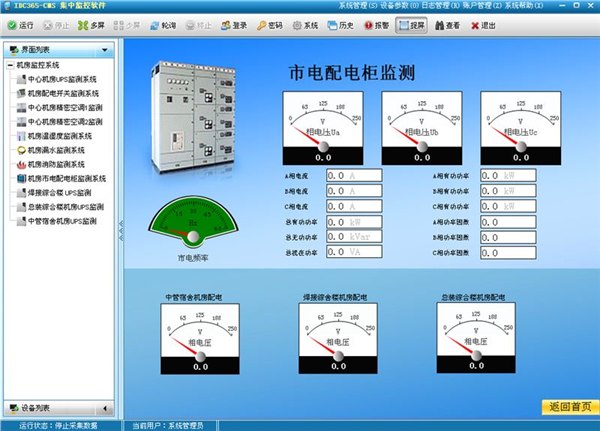Click the 相电压Ua voltage gauge

click(x=323, y=128)
